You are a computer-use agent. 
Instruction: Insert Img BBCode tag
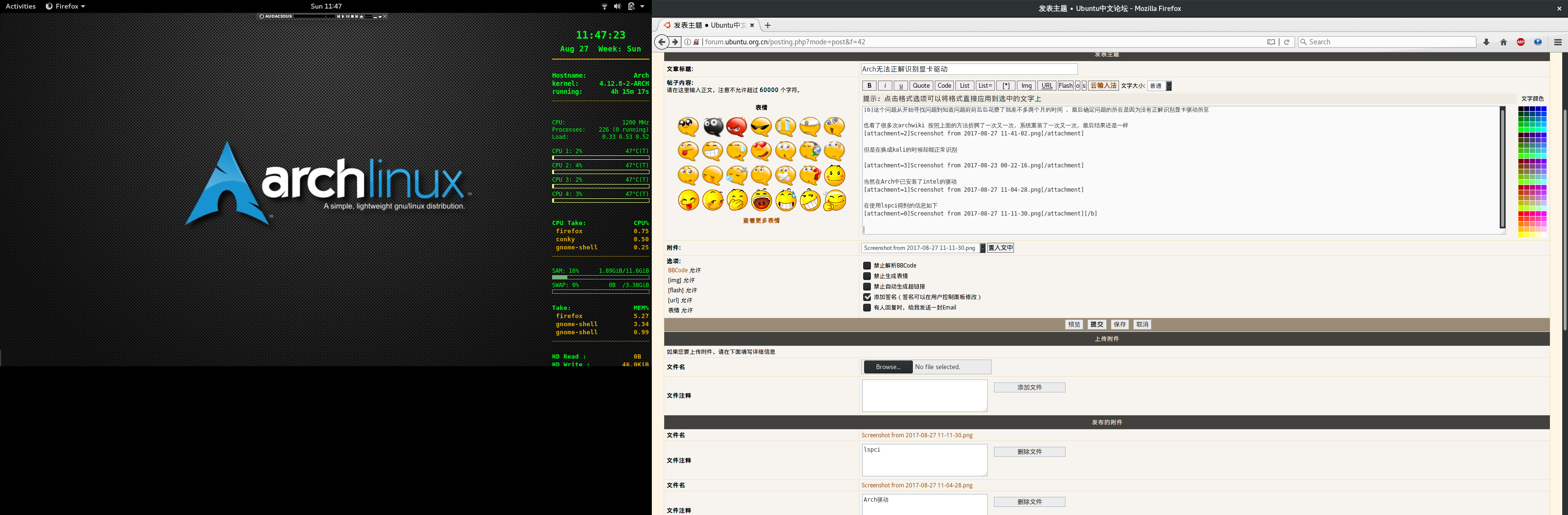coord(1026,86)
